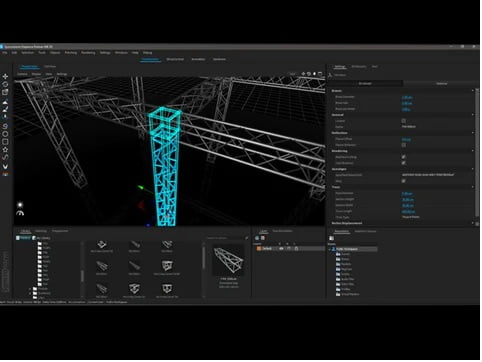
Task: Toggle the Locked checkbox in the General section
Action: pyautogui.click(x=404, y=121)
